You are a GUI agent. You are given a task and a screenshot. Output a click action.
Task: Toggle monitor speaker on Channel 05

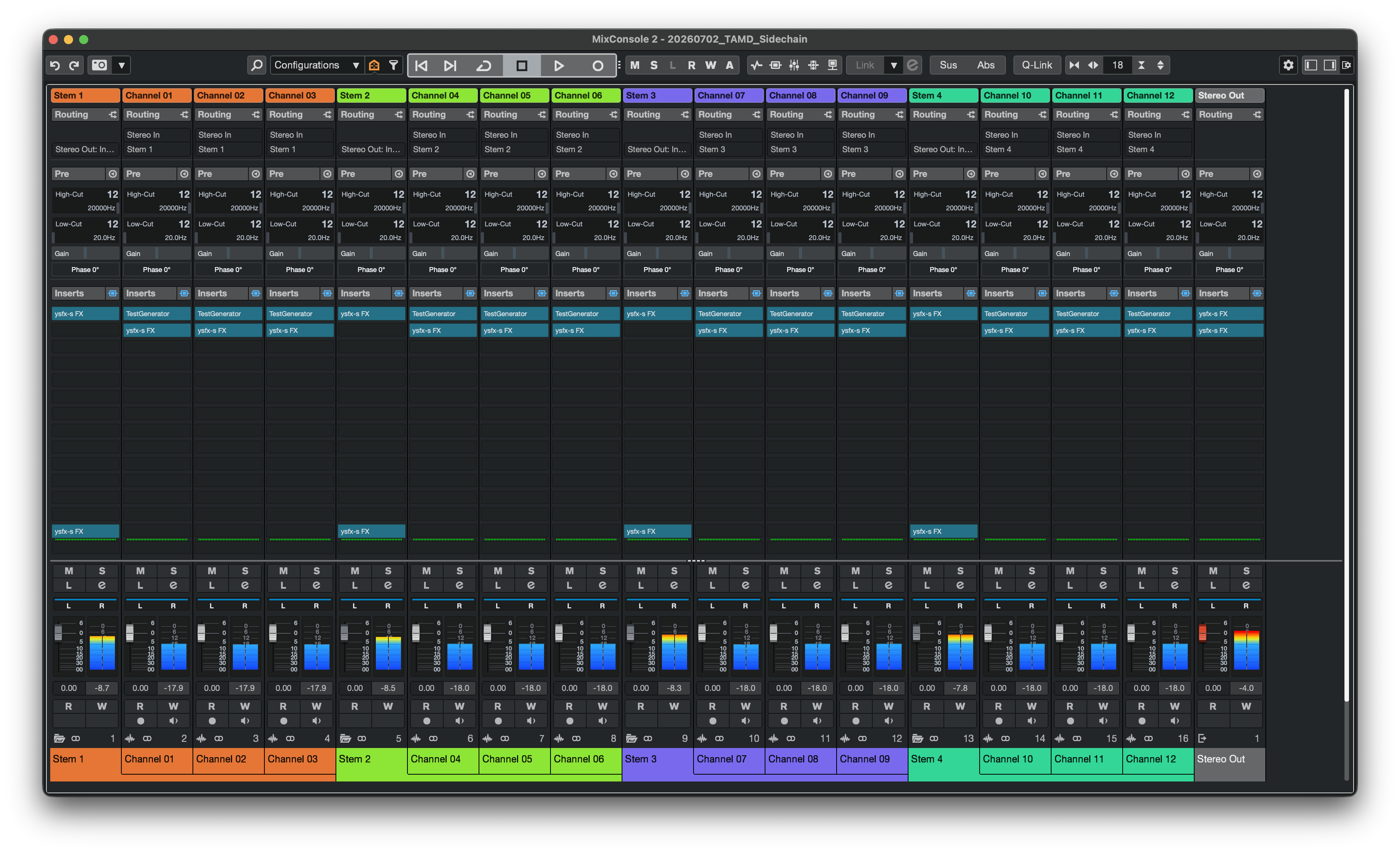coord(531,721)
